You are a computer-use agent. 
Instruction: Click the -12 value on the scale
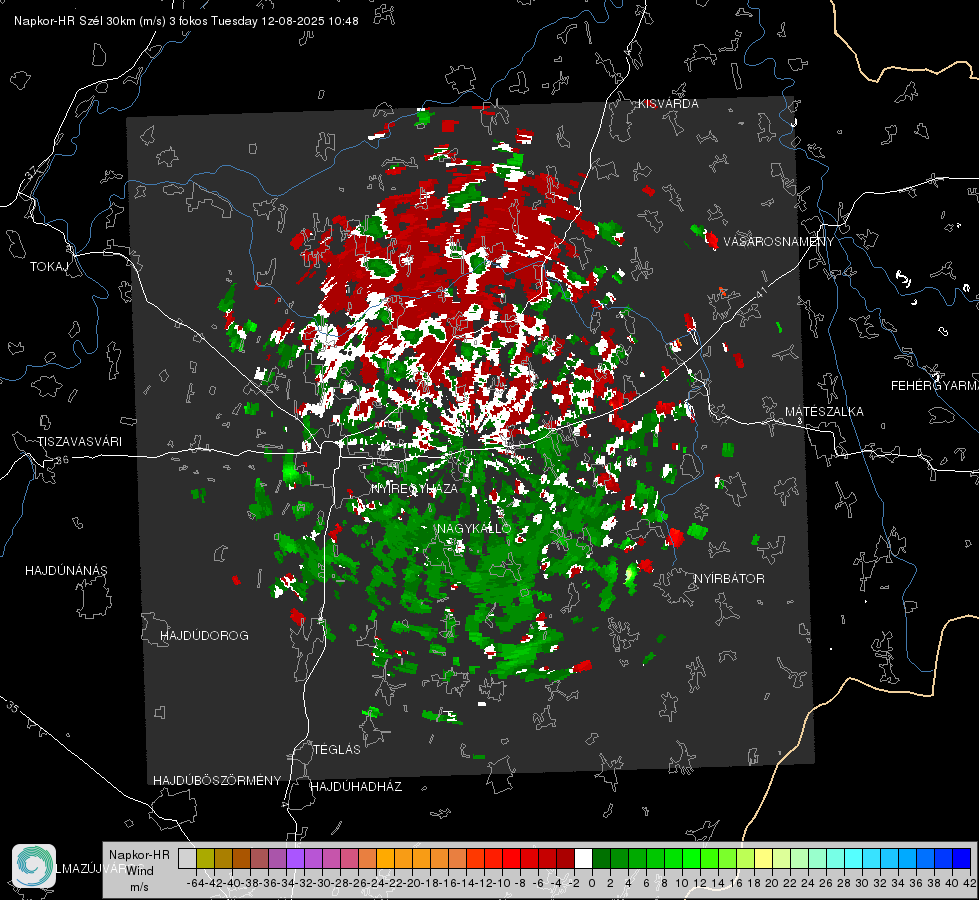(x=484, y=883)
